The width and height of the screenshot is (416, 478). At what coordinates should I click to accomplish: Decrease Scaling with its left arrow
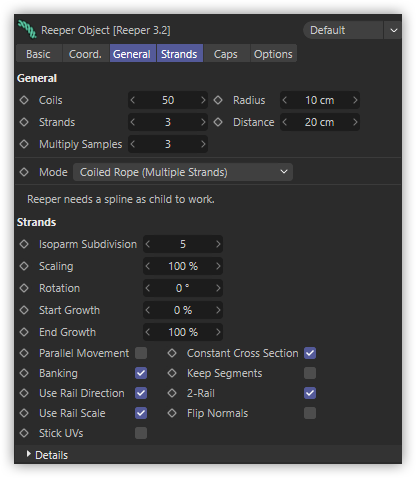(148, 266)
